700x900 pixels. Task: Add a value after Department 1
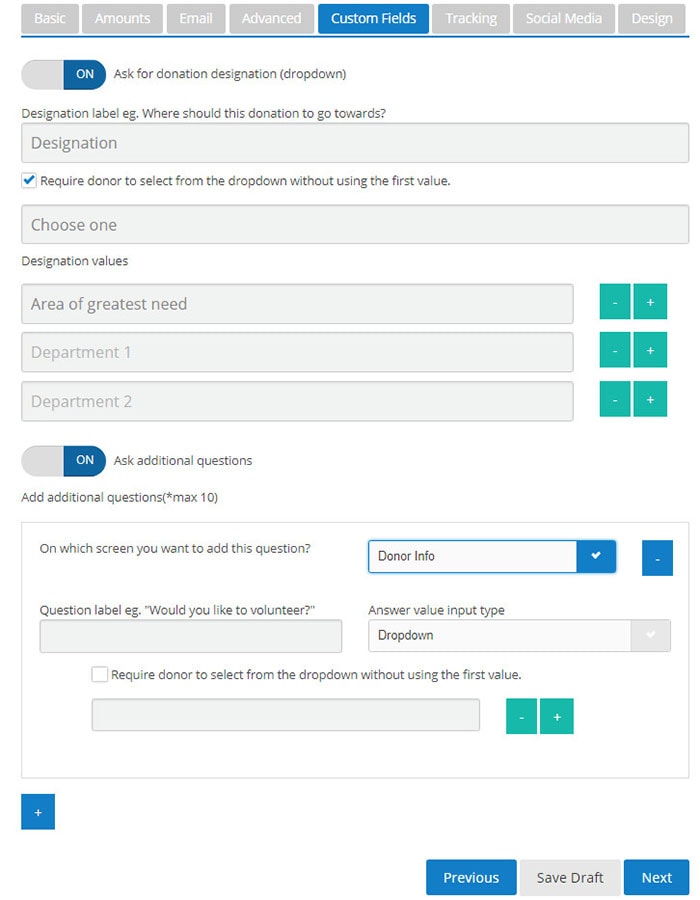point(650,351)
